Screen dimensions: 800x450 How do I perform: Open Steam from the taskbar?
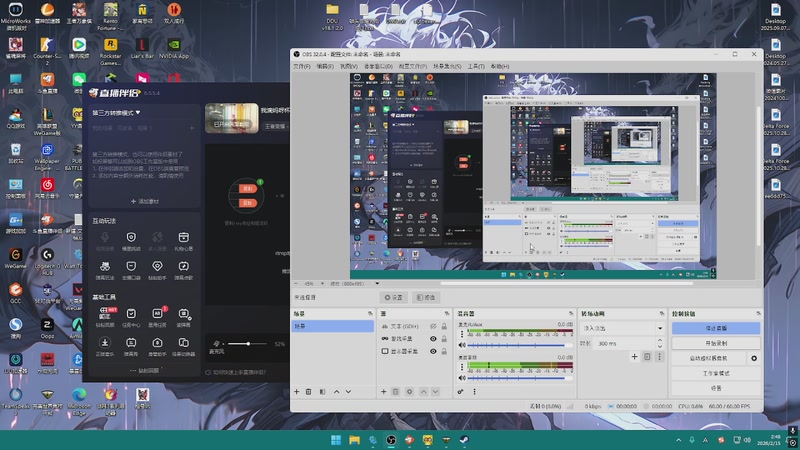464,440
